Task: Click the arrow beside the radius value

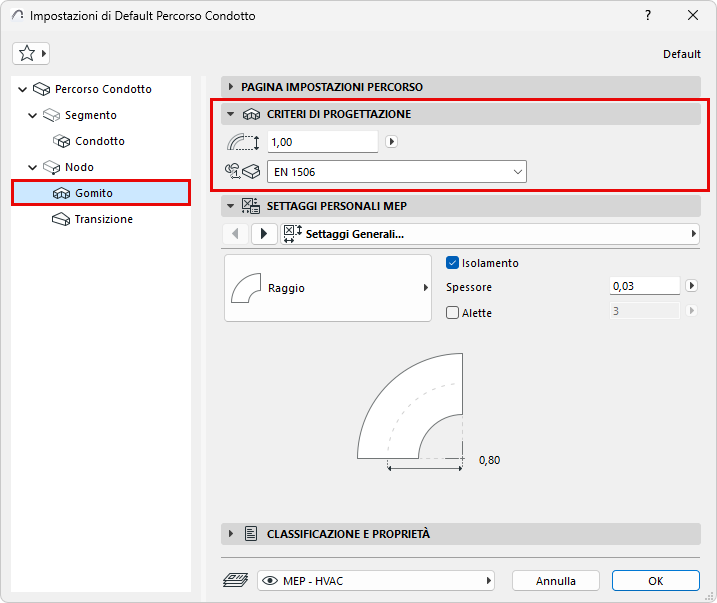Action: click(x=392, y=142)
